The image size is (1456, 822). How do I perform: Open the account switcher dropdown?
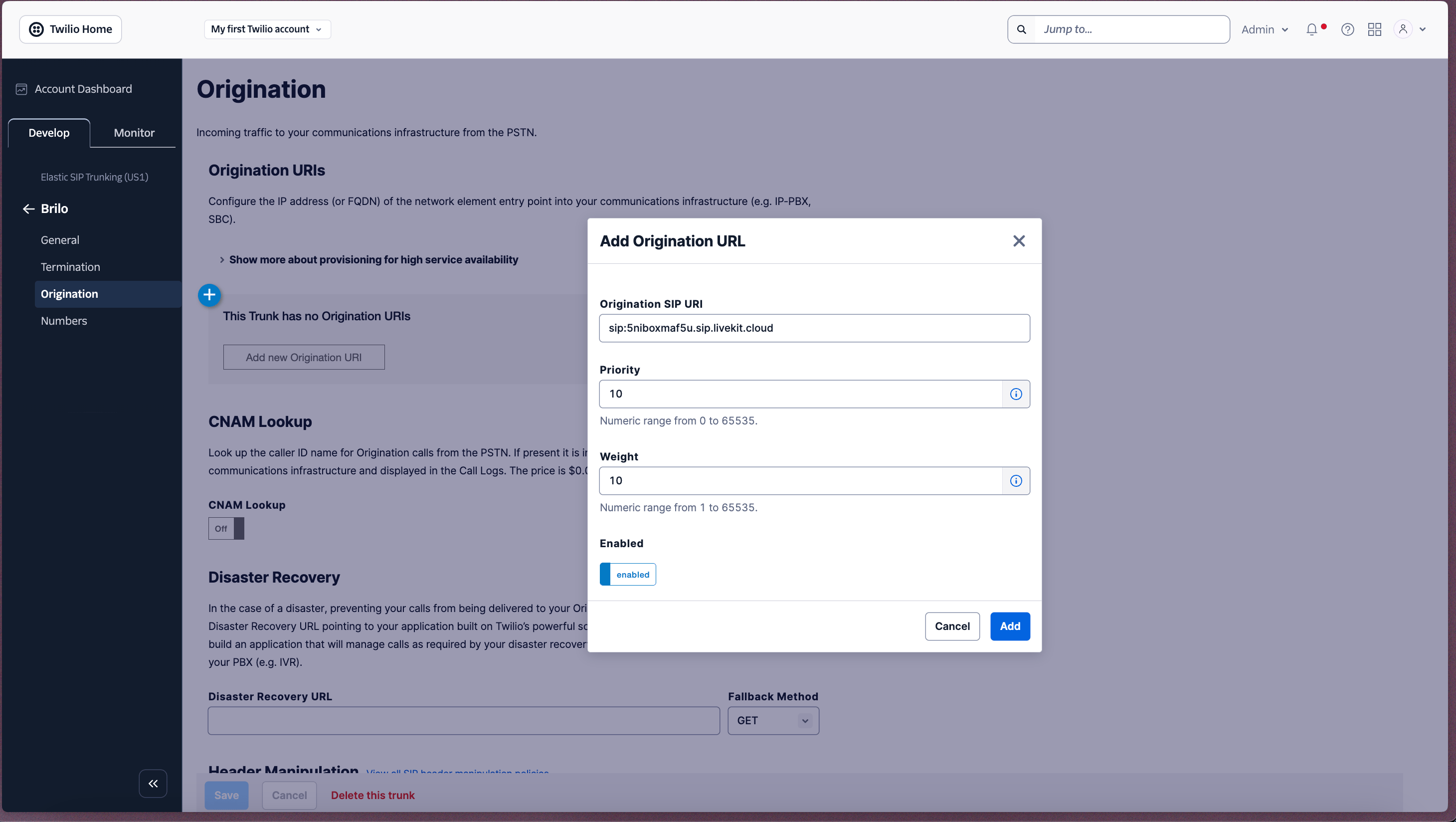coord(267,29)
